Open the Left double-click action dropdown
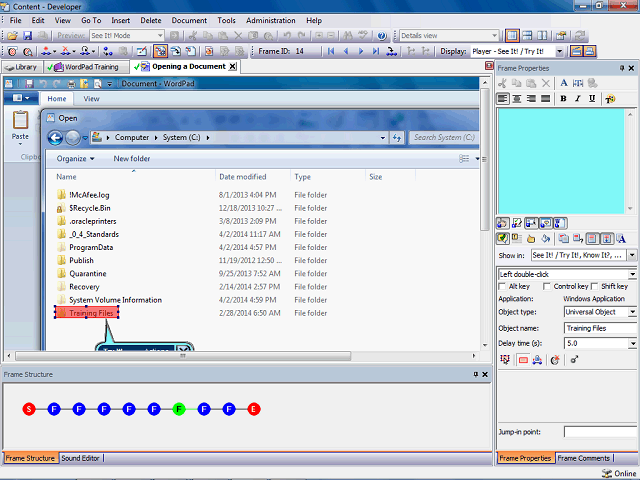The height and width of the screenshot is (480, 640). [x=632, y=274]
